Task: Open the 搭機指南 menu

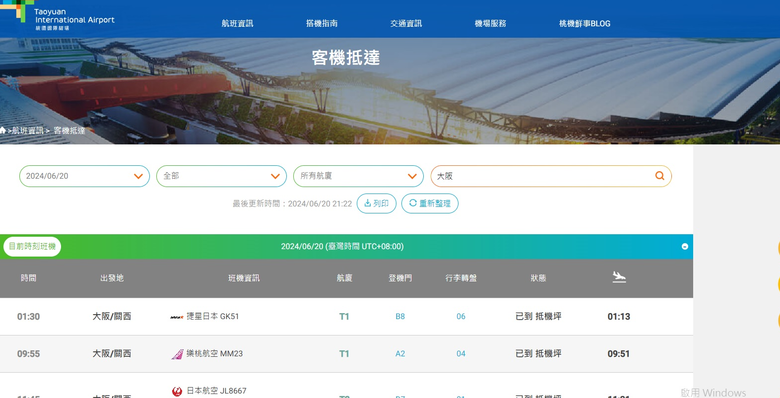Action: [322, 23]
